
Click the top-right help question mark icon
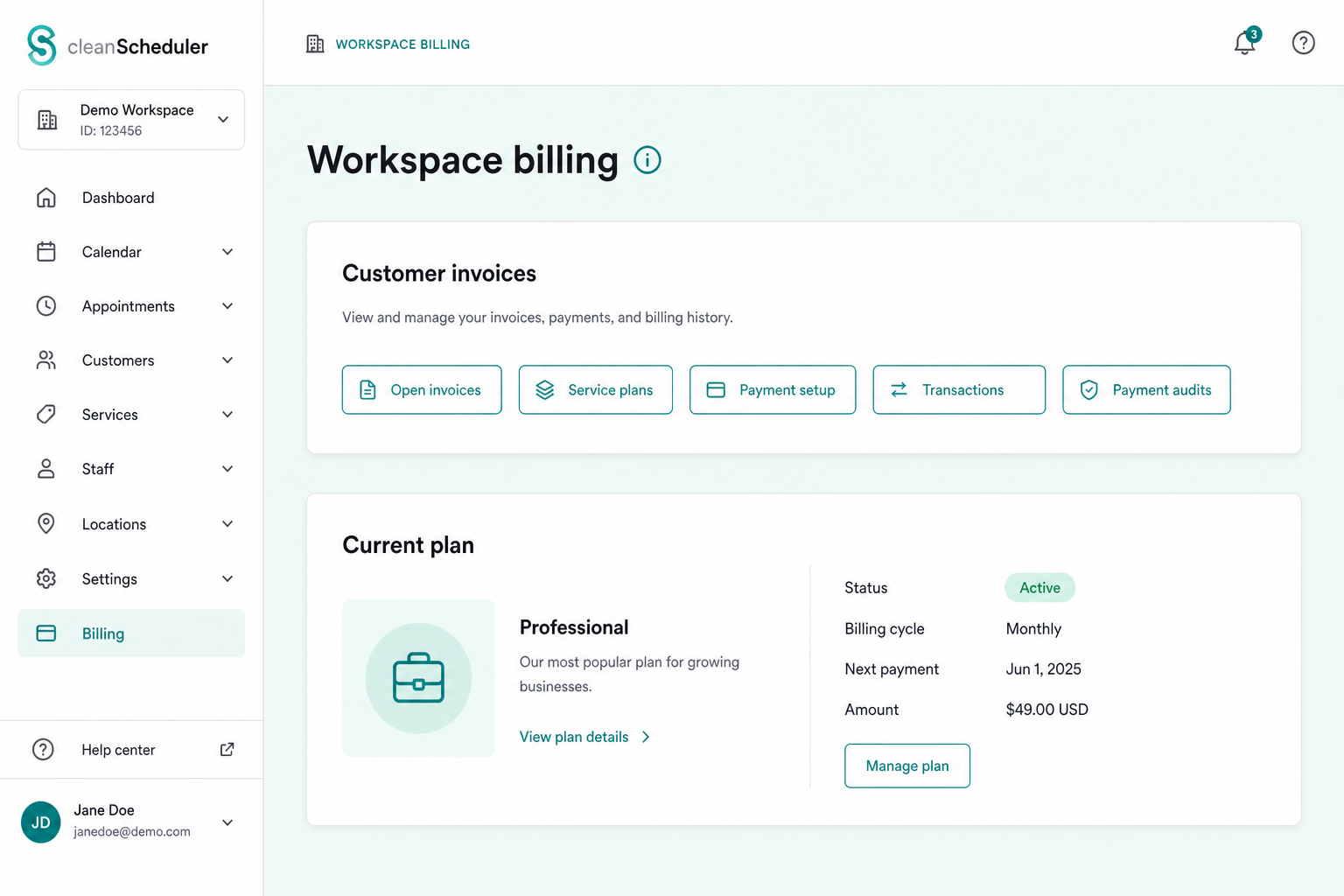(x=1304, y=42)
